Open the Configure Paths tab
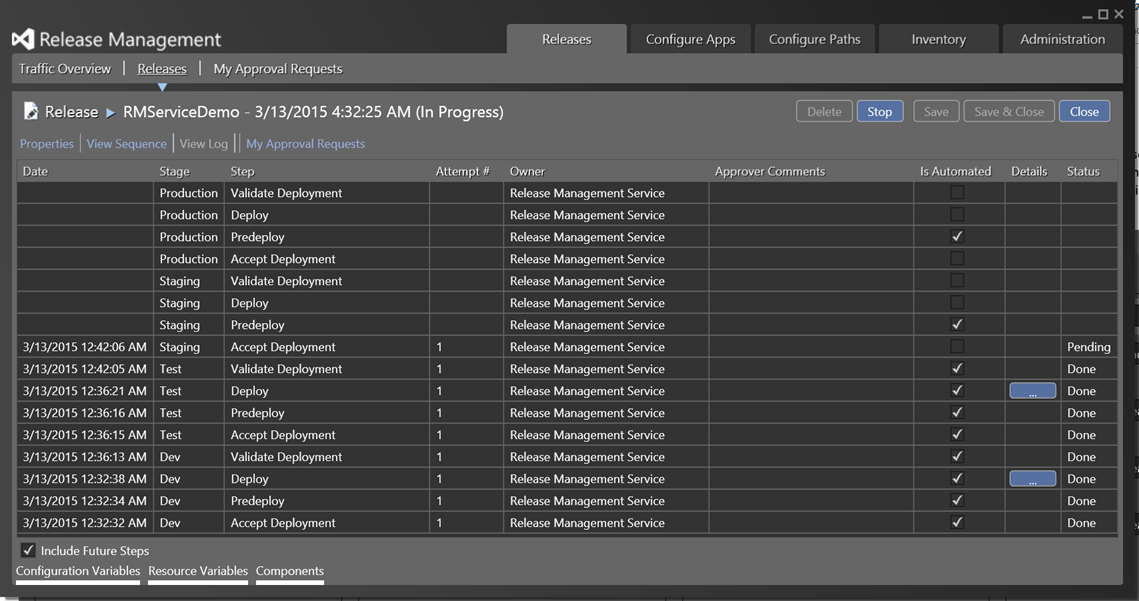The image size is (1139, 601). tap(814, 39)
